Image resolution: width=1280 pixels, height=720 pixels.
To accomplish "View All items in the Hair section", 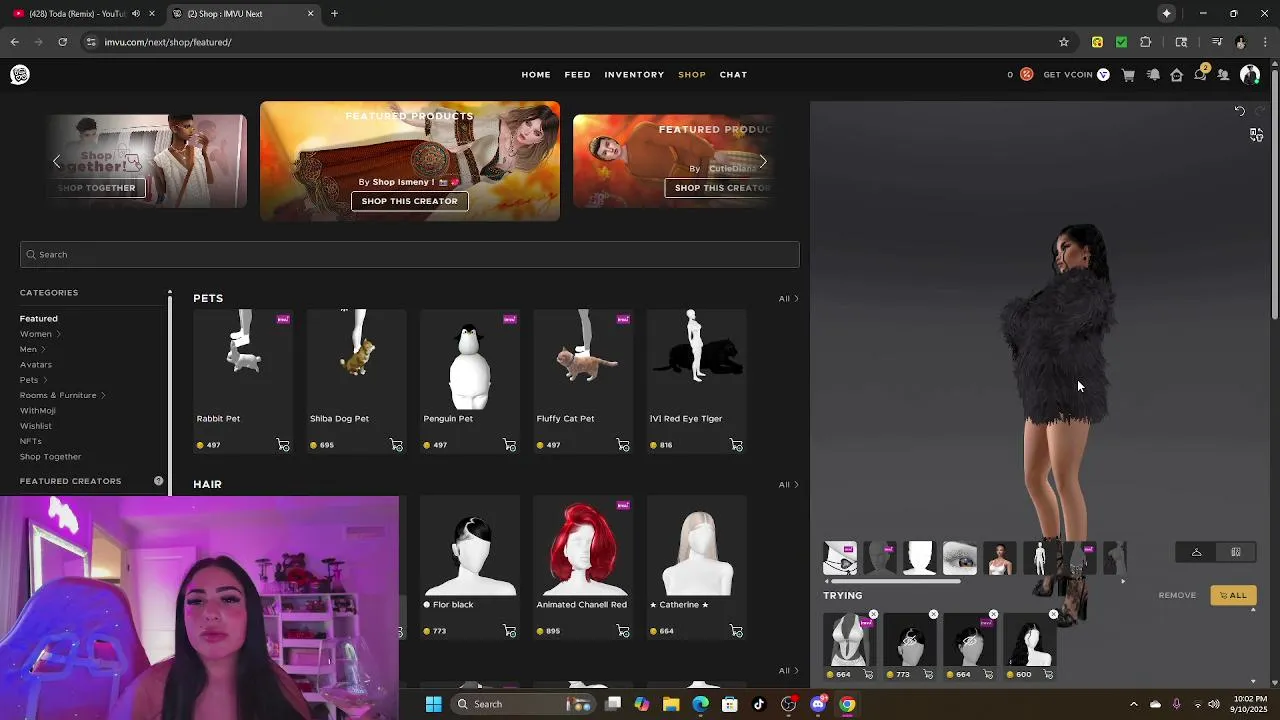I will [x=788, y=485].
